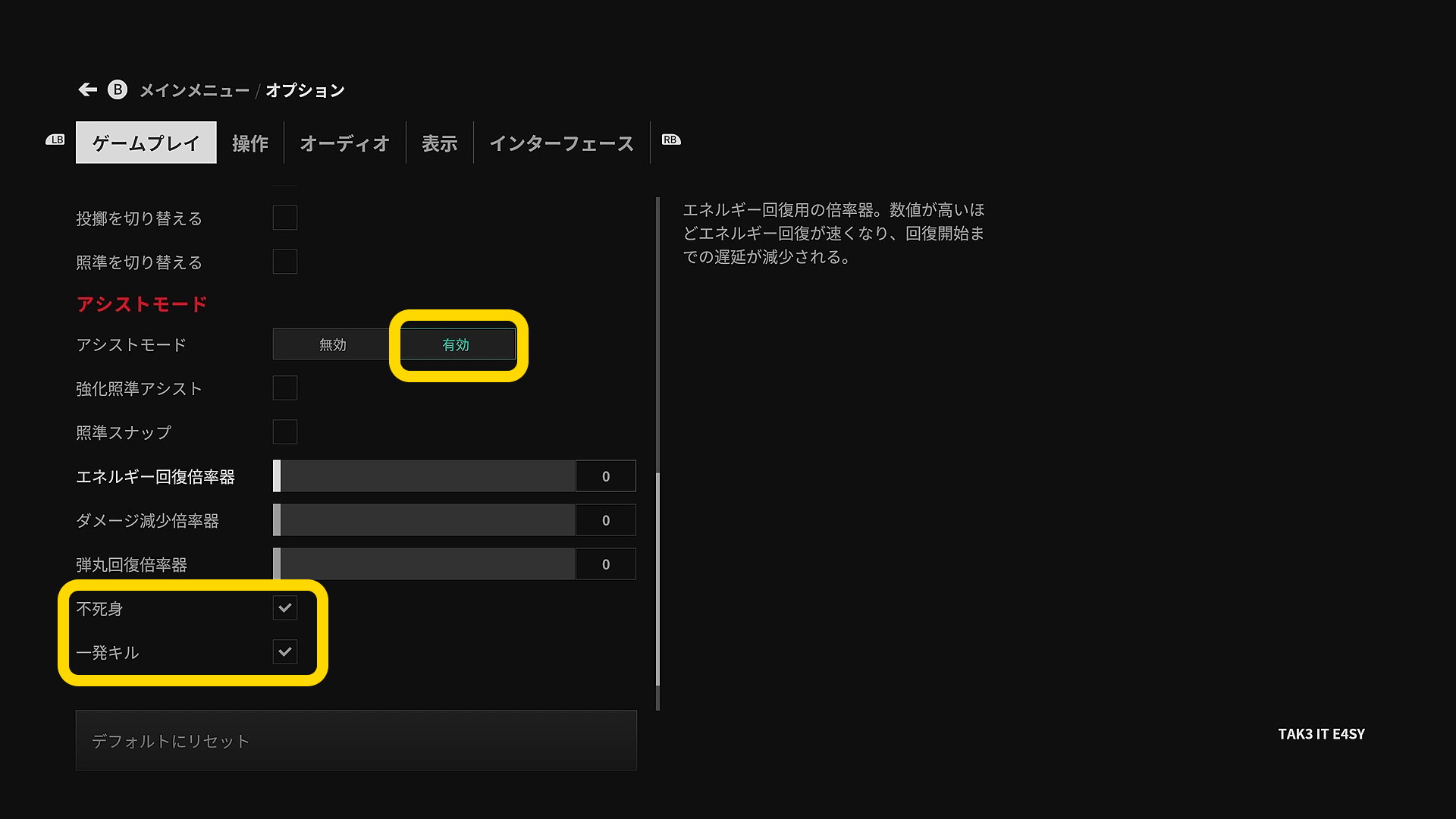Switch to the オーディオ tab
1456x819 pixels.
pyautogui.click(x=344, y=143)
